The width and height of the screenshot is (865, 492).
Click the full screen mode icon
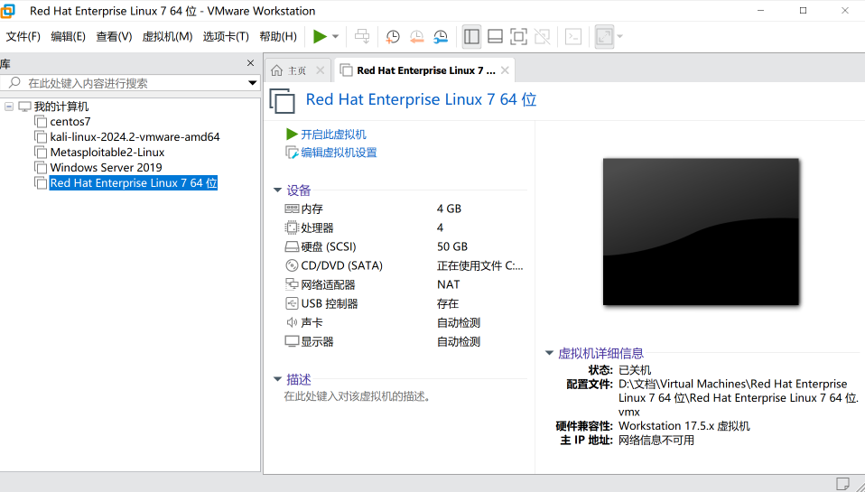pos(519,36)
